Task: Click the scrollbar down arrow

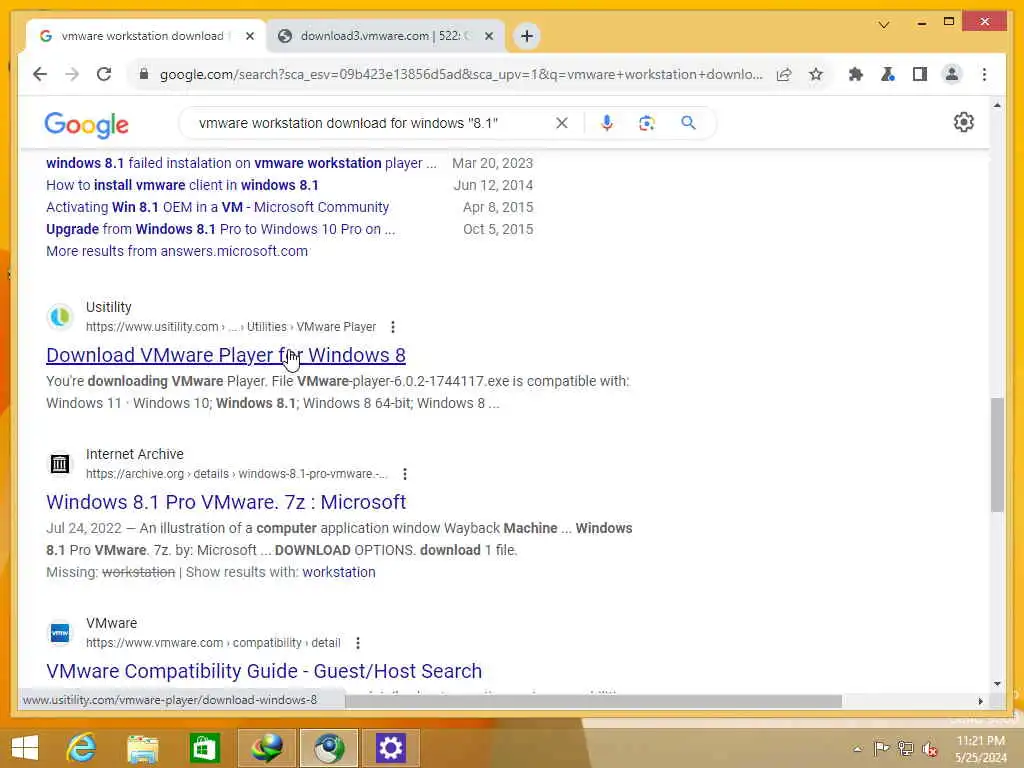Action: tap(997, 684)
